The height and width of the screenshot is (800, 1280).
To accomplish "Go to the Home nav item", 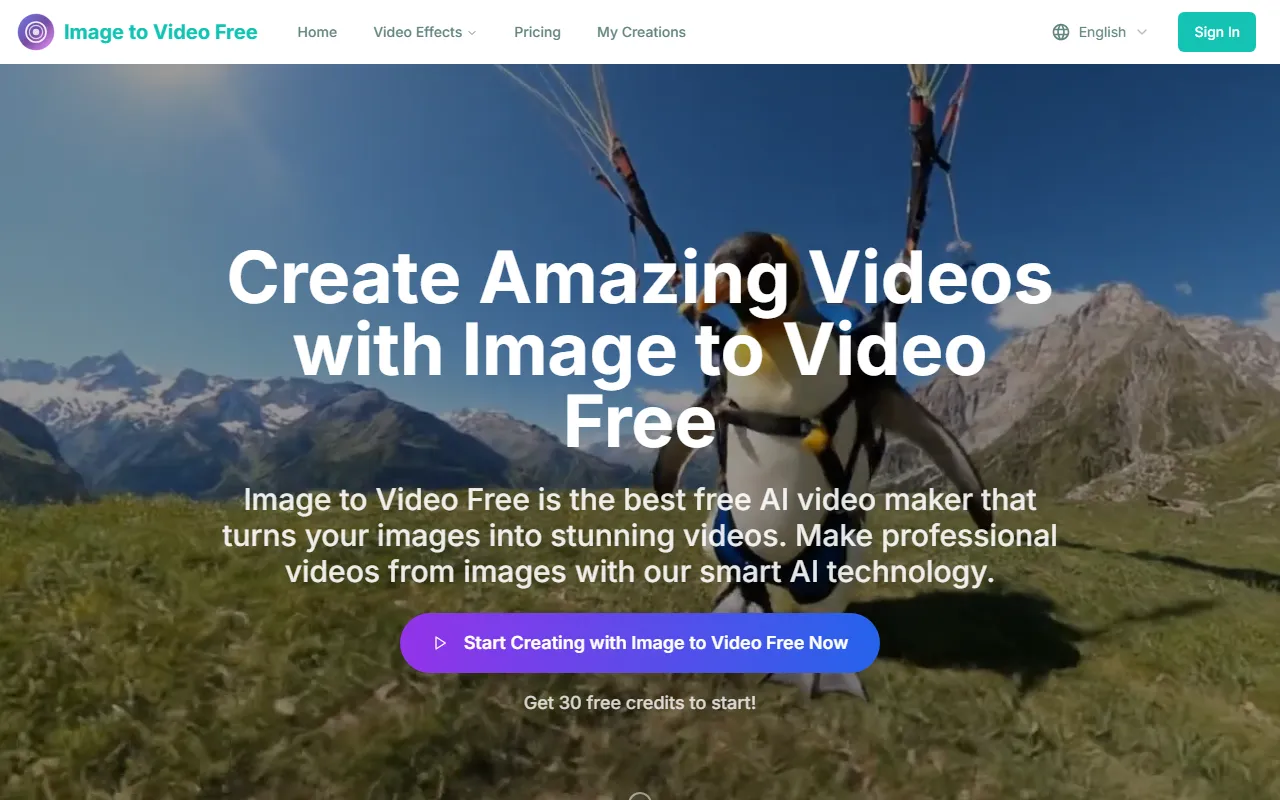I will (x=317, y=32).
